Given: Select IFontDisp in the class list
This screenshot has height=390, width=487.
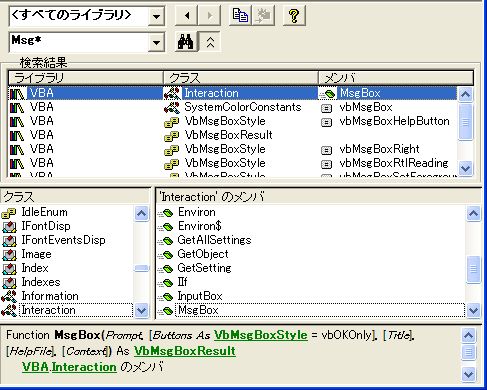Looking at the screenshot, I should pyautogui.click(x=46, y=226).
